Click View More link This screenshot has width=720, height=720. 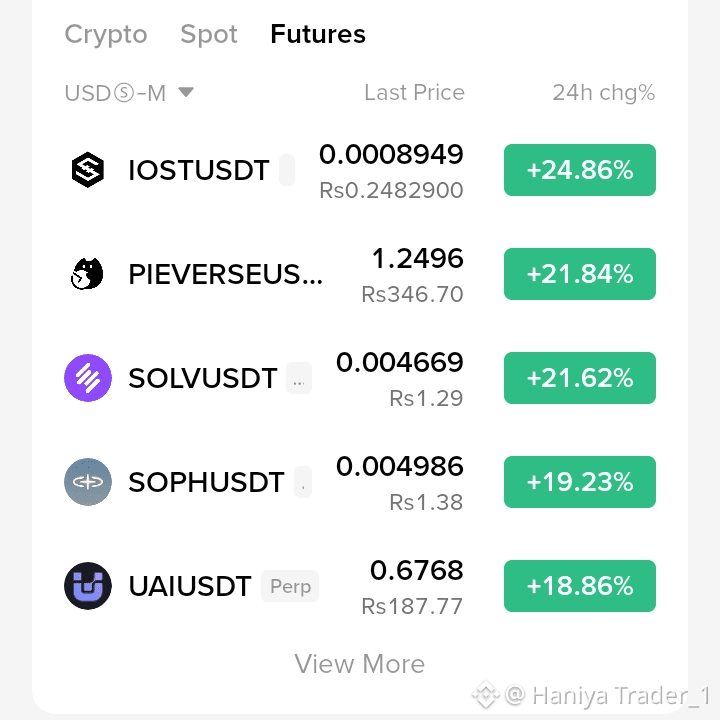pos(360,664)
